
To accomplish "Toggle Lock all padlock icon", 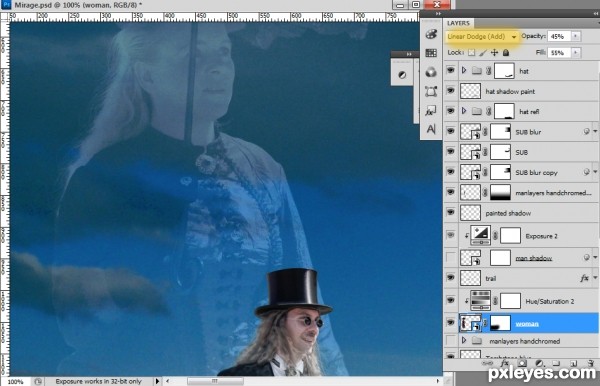I will [x=505, y=52].
